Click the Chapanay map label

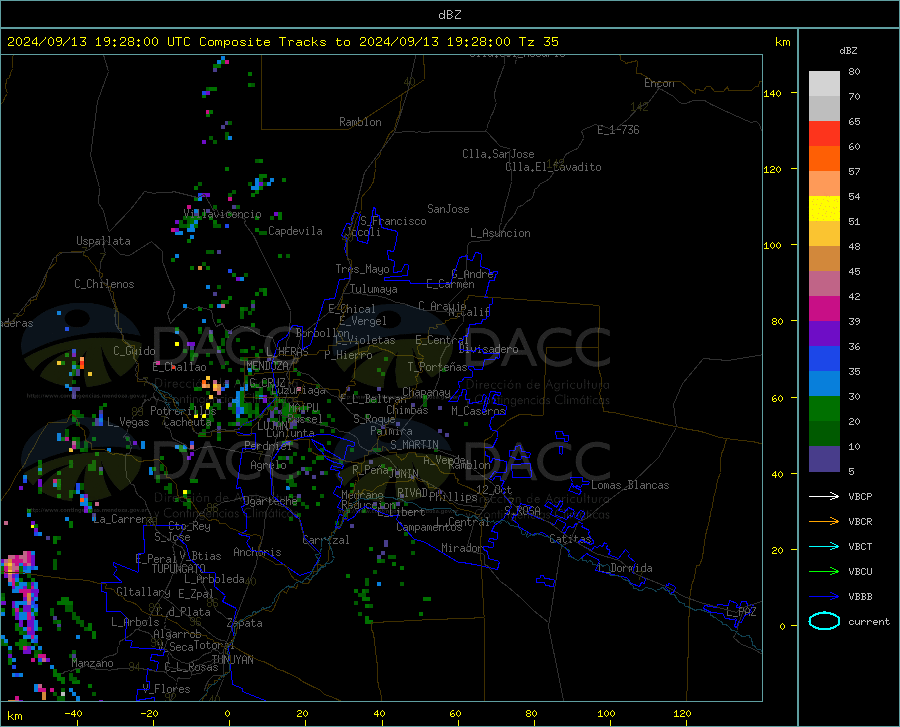coord(426,392)
